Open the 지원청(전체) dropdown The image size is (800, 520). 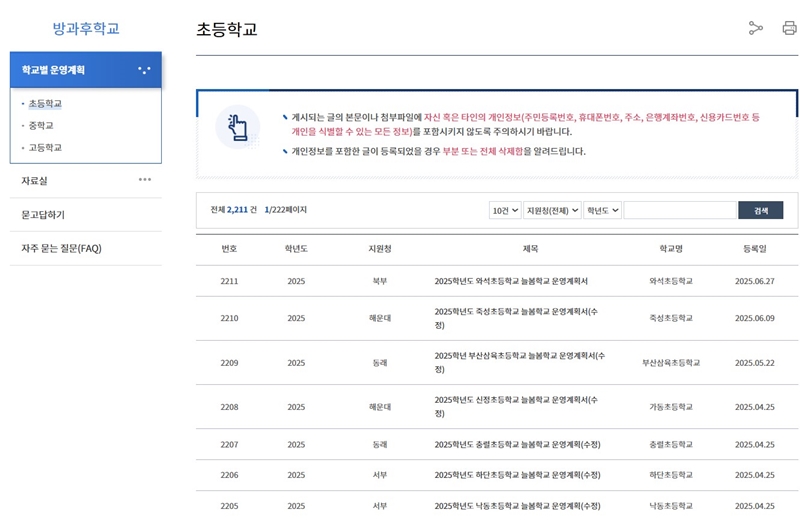coord(552,210)
